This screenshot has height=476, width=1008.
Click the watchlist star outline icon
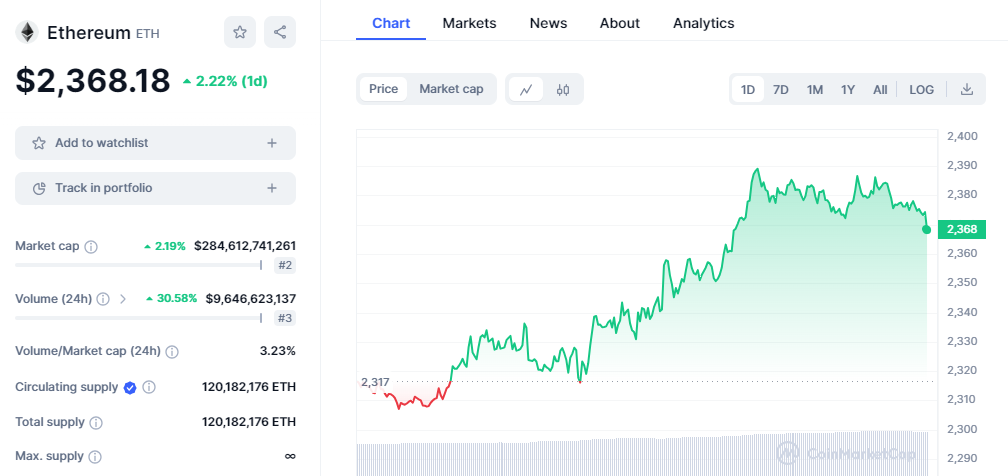point(39,143)
